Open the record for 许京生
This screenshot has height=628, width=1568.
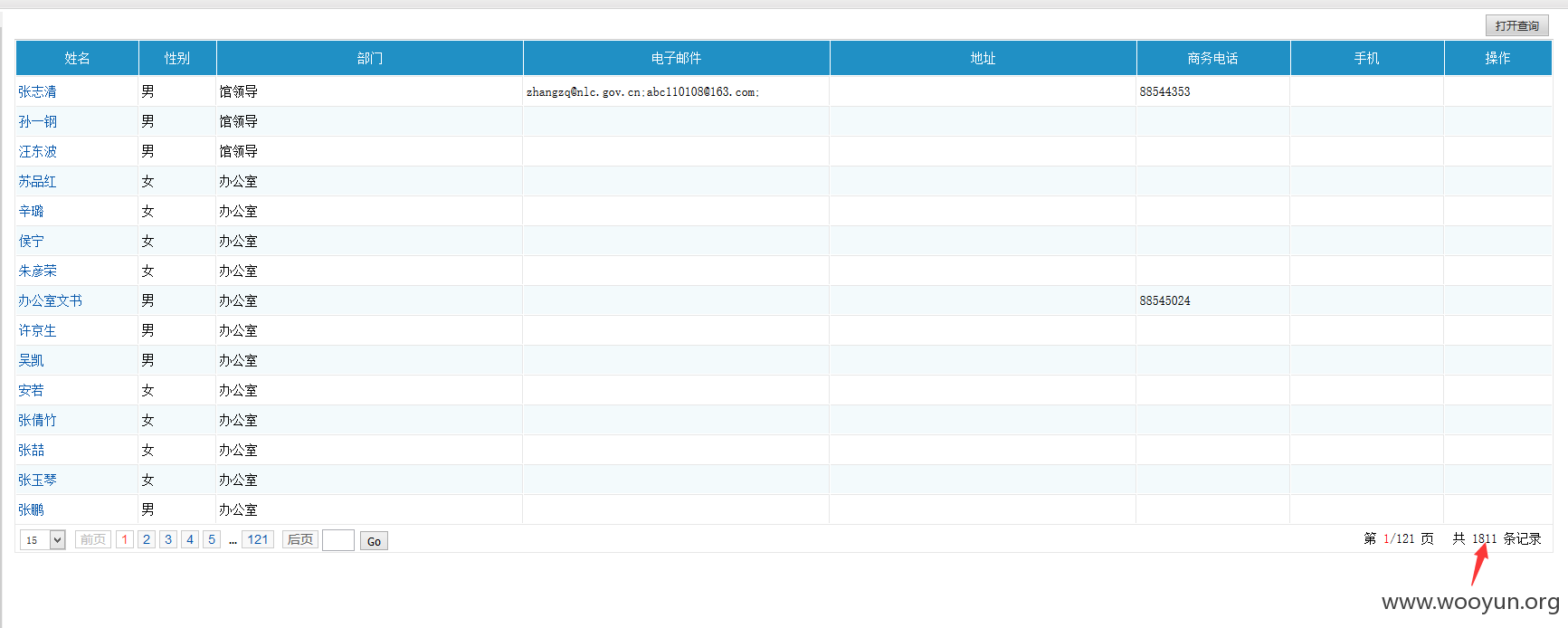(37, 330)
